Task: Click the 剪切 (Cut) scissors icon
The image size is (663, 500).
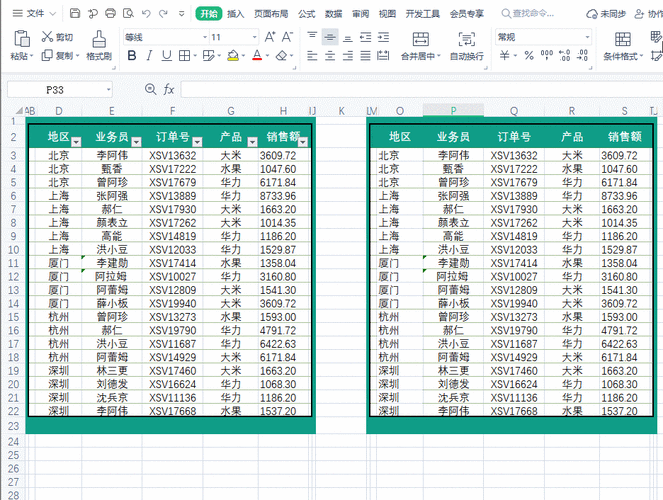Action: [47, 37]
